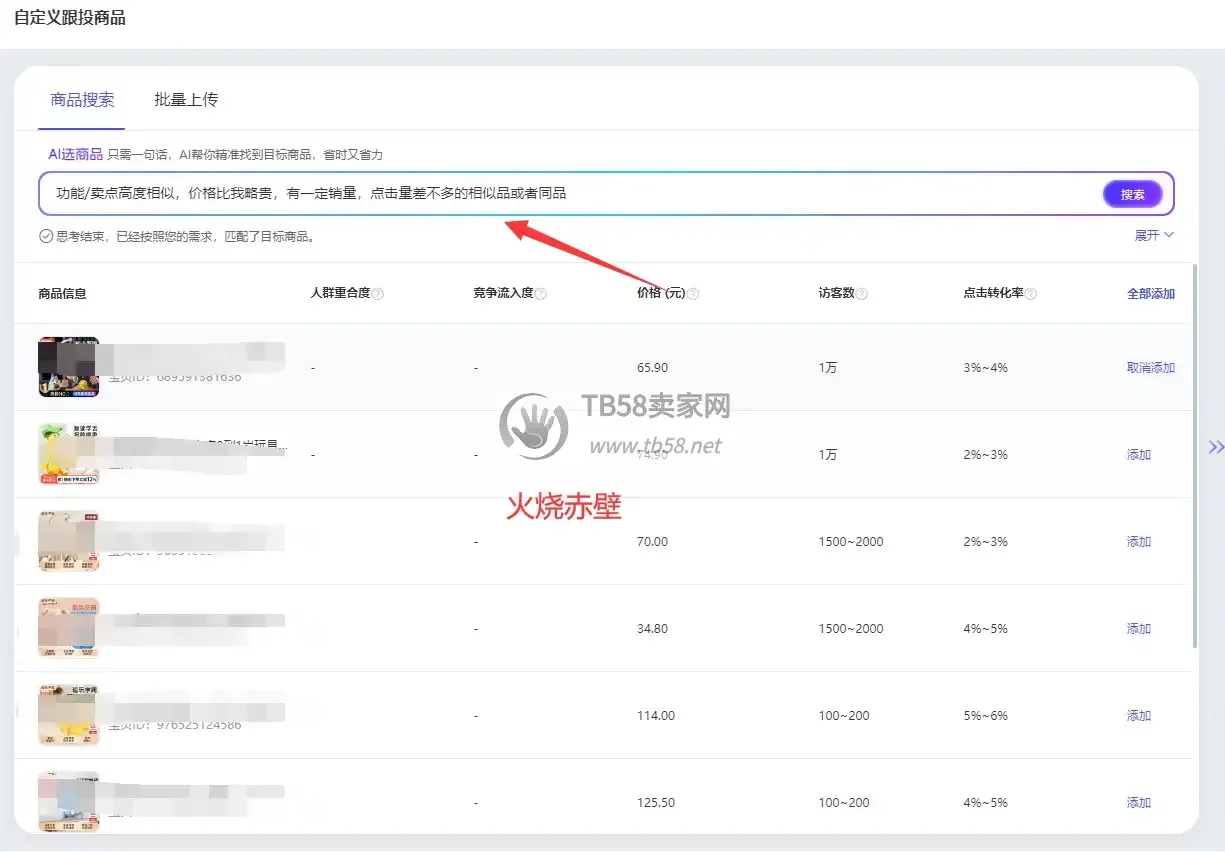Switch to 批量上传 tab
Viewport: 1225px width, 852px height.
coord(186,100)
